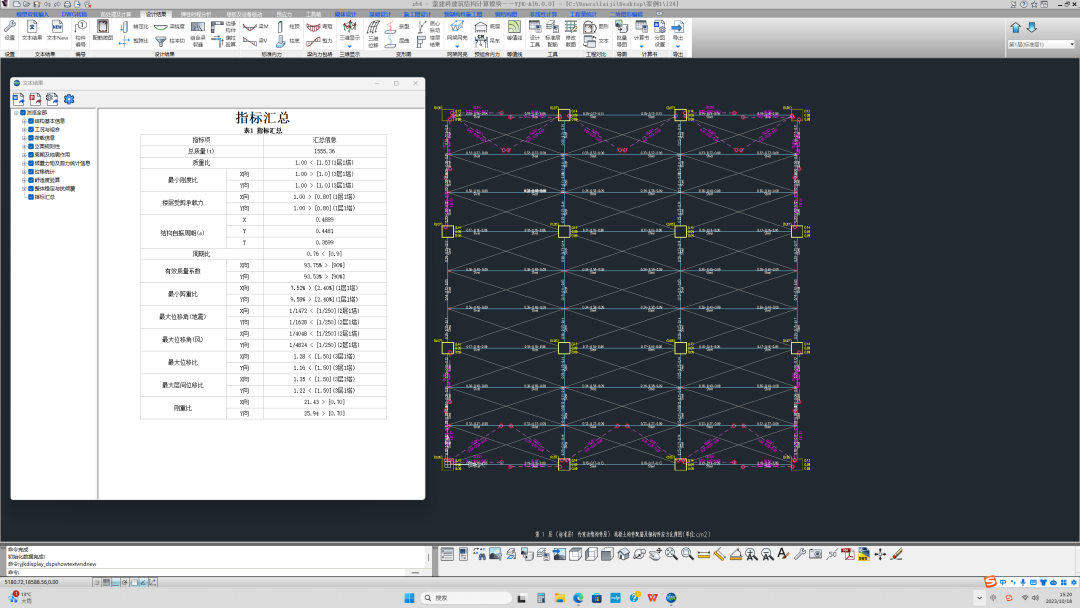Image resolution: width=1080 pixels, height=608 pixels.
Task: Switch to the DWG转换 ribbon tab
Action: (x=74, y=14)
